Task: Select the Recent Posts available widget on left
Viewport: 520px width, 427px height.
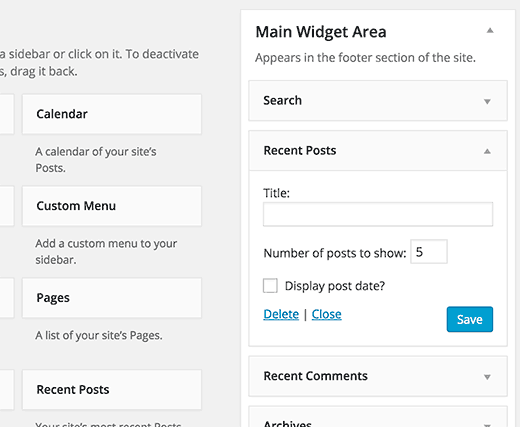Action: (x=112, y=389)
